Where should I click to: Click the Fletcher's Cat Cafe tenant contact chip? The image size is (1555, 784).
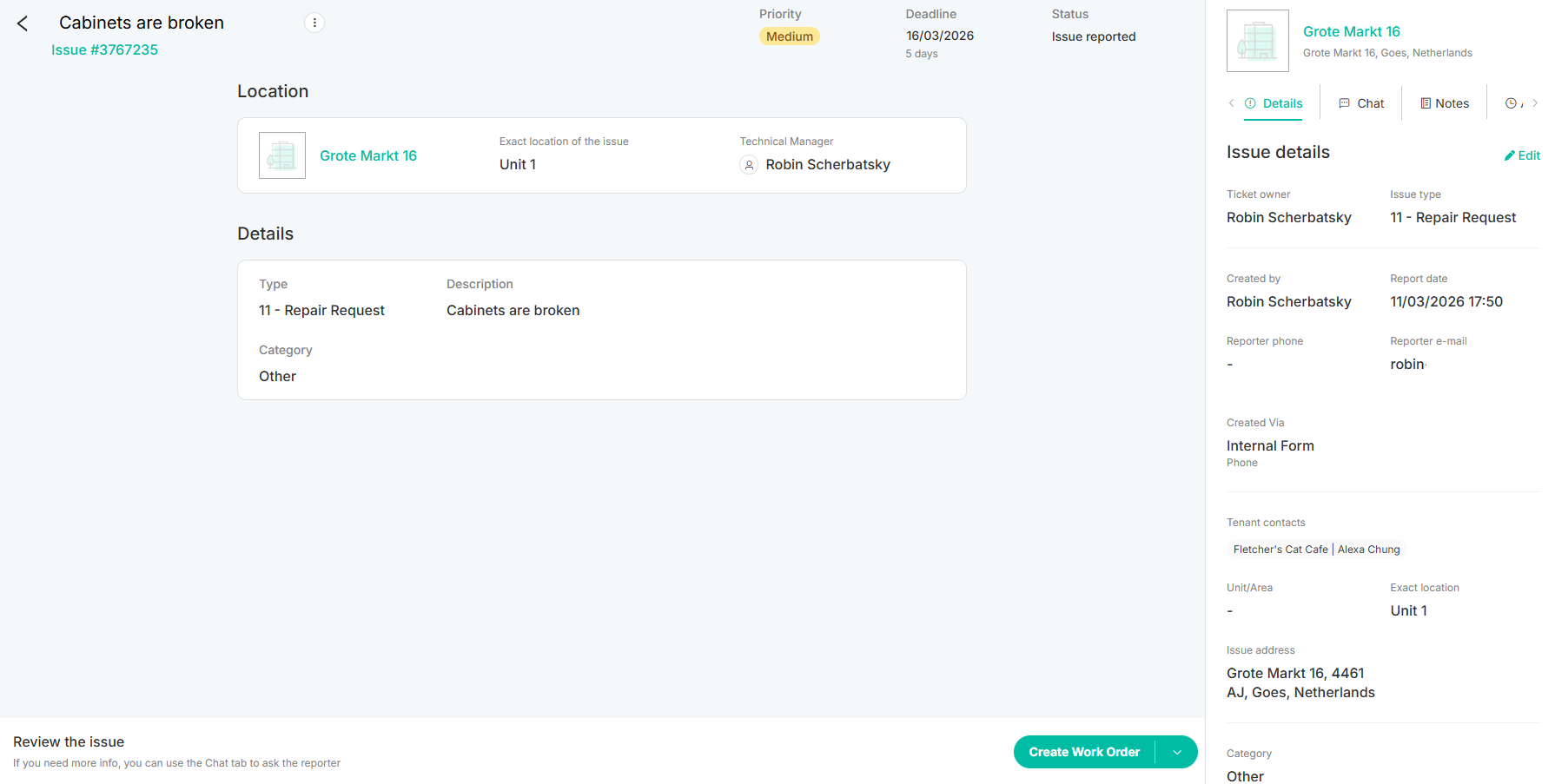[x=1280, y=550]
